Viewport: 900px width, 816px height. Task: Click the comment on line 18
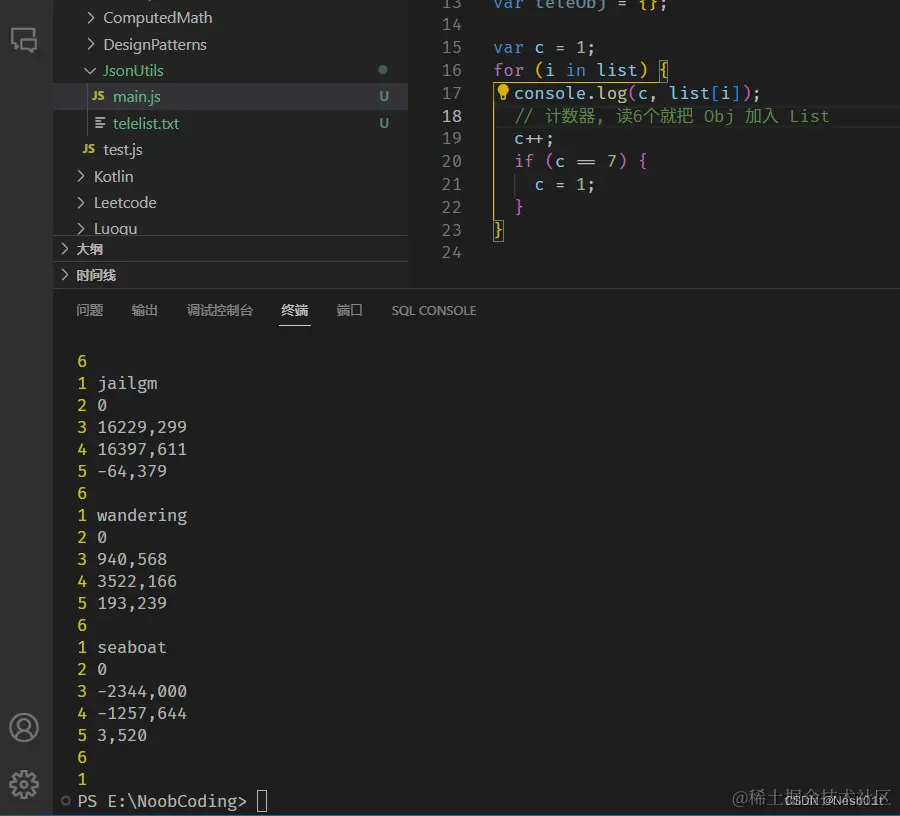pos(672,116)
